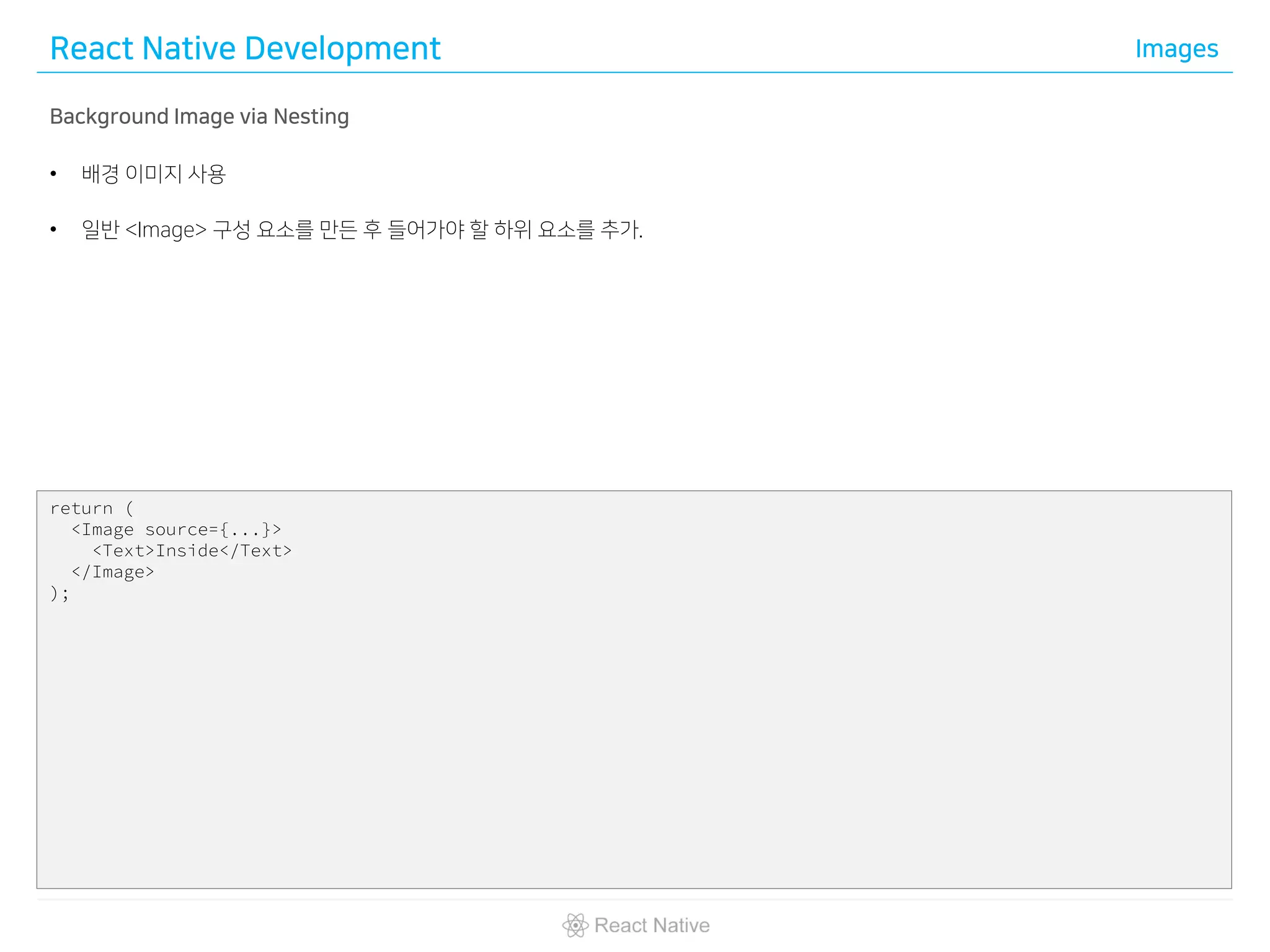The image size is (1270, 952).
Task: Click the closing '</Image>' code line
Action: tap(113, 571)
